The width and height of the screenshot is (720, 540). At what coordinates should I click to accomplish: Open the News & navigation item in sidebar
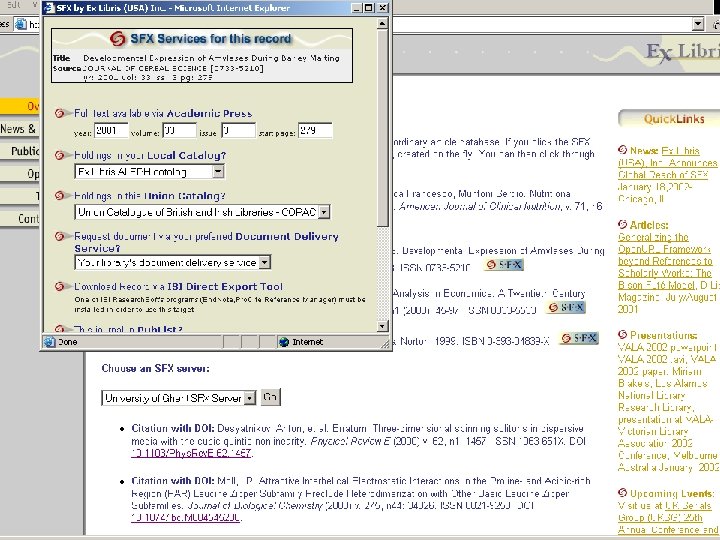pyautogui.click(x=19, y=129)
